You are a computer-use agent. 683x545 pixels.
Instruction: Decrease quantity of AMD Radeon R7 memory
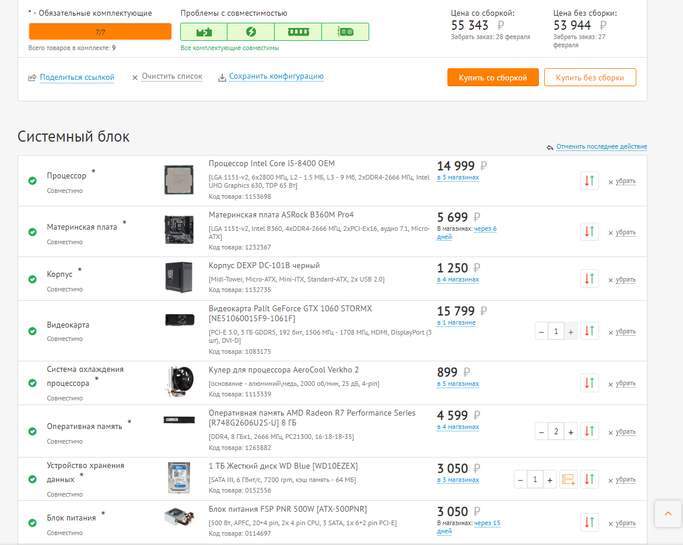coord(541,432)
